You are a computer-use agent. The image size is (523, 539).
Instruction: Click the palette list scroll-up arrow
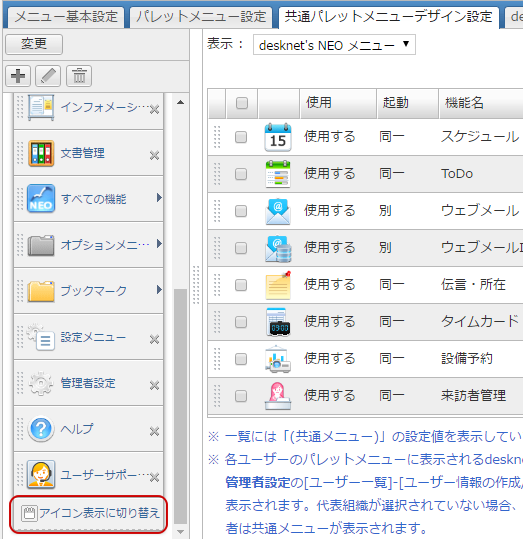point(180,102)
